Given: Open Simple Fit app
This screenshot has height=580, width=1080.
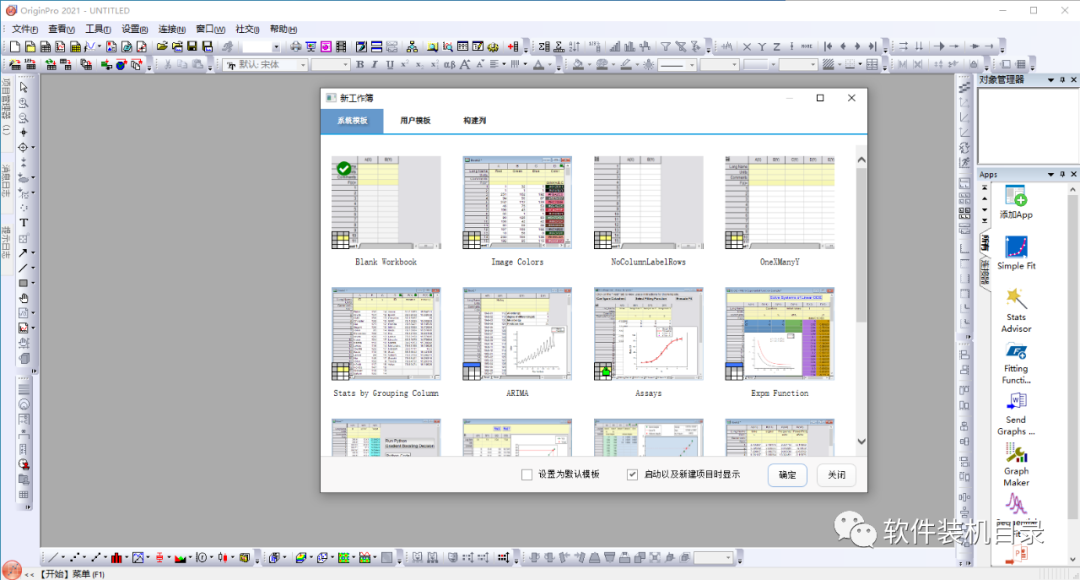Looking at the screenshot, I should tap(1016, 253).
